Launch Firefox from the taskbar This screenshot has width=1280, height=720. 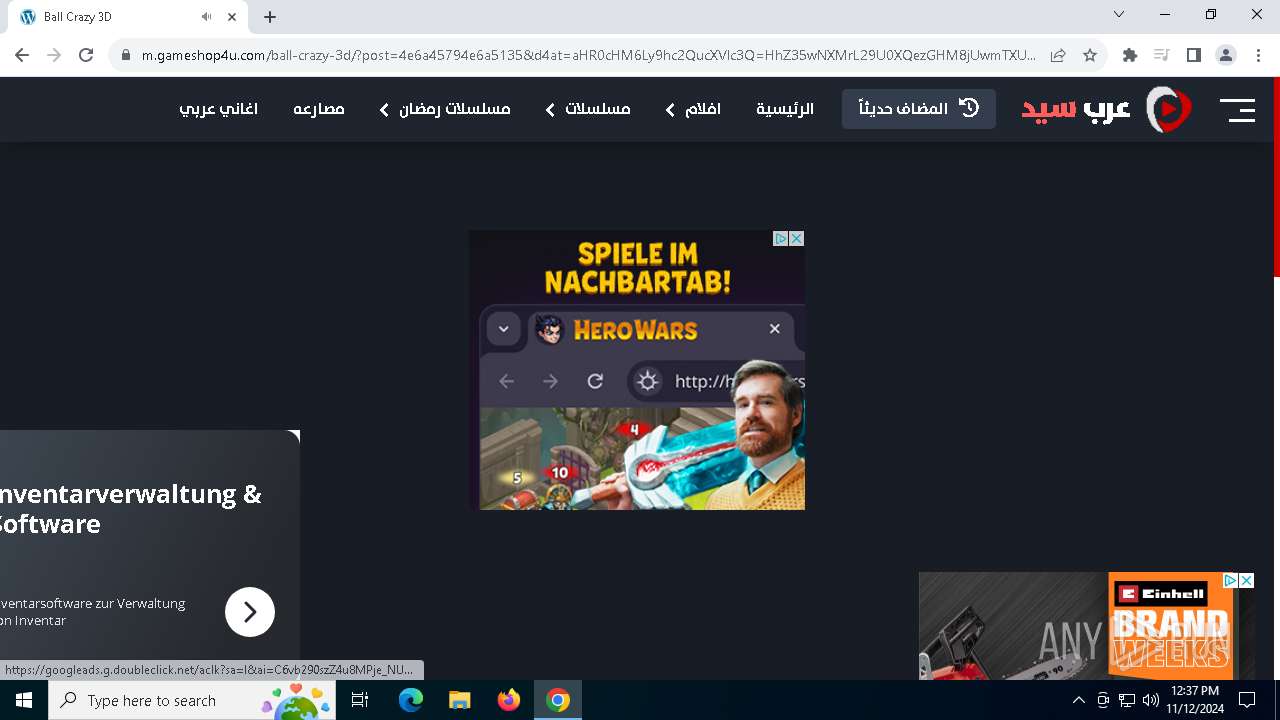(x=509, y=700)
